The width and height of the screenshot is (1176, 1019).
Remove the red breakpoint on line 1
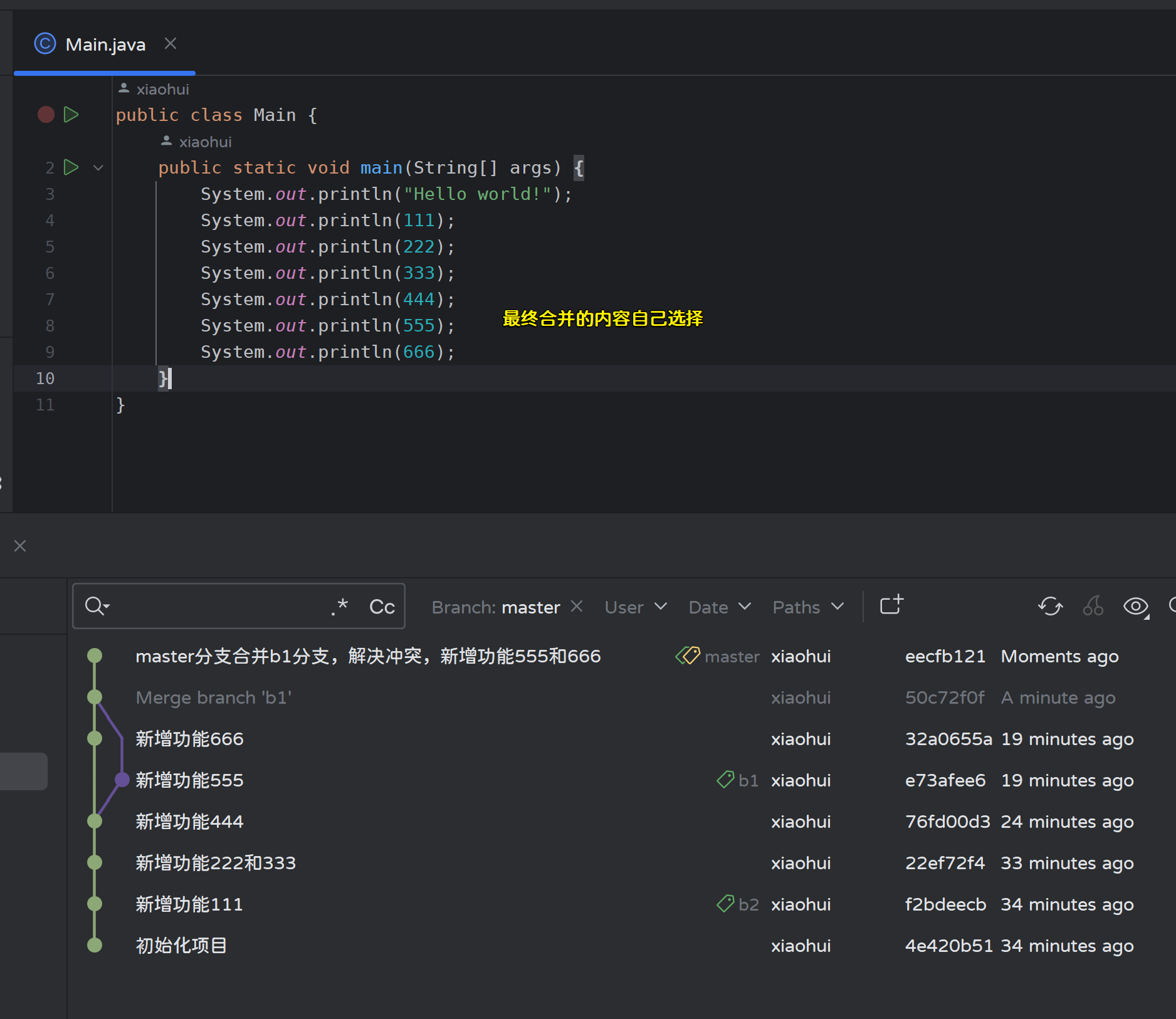click(x=46, y=115)
